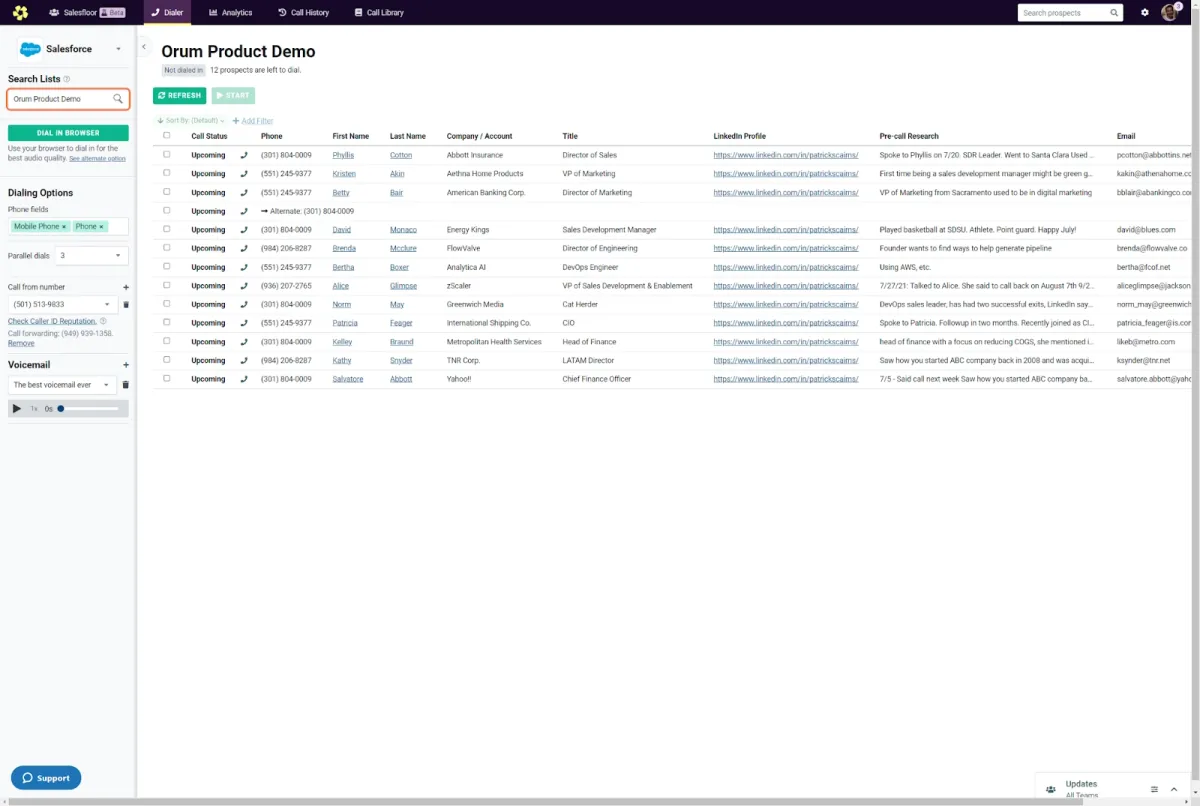Viewport: 1200px width, 806px height.
Task: Check the Salvatore Abbott row checkbox
Action: (x=167, y=378)
